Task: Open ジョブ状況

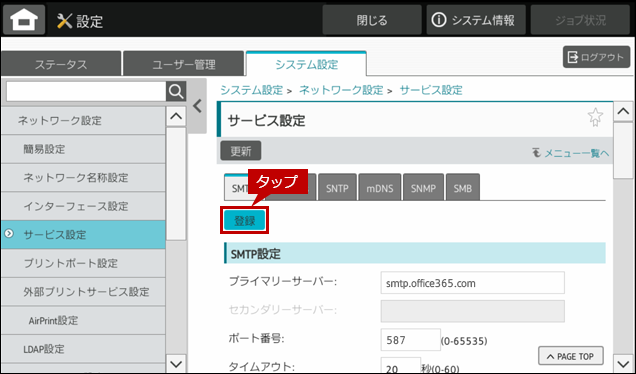Action: (x=580, y=20)
